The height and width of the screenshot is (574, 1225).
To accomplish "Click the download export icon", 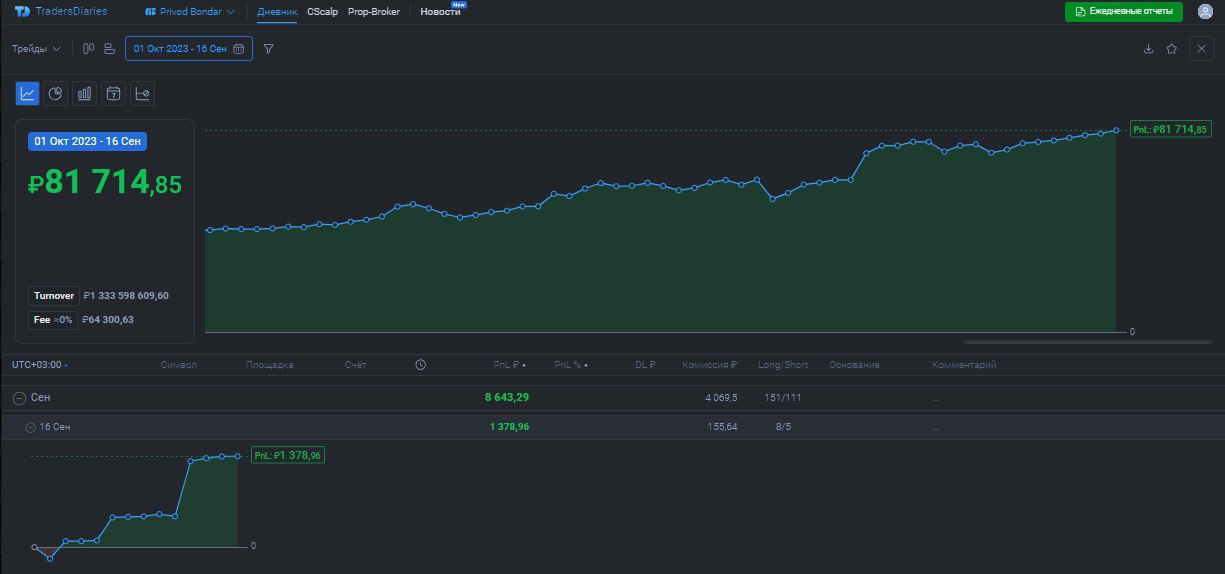I will tap(1148, 48).
